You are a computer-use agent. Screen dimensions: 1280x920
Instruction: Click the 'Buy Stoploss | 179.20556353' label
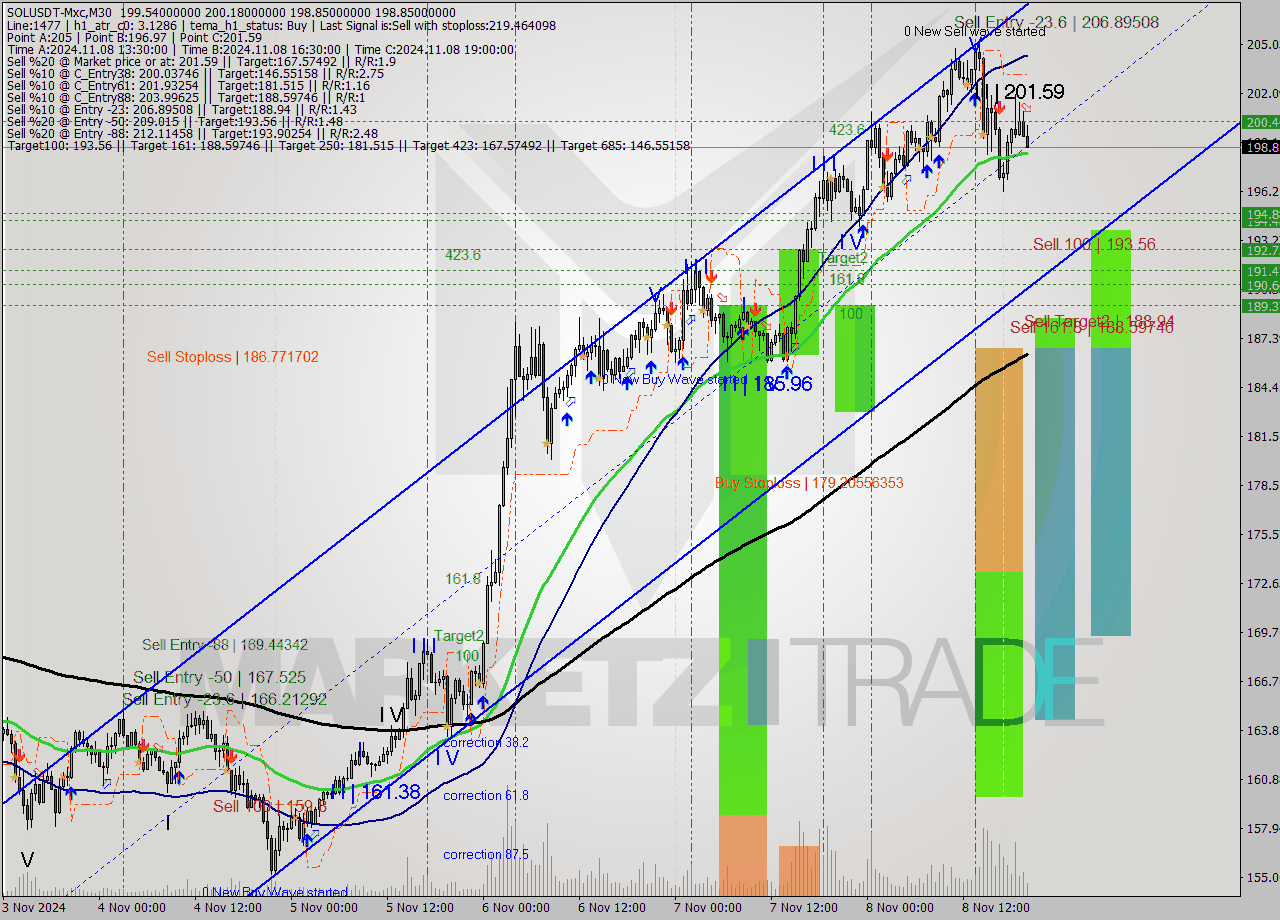(x=809, y=483)
